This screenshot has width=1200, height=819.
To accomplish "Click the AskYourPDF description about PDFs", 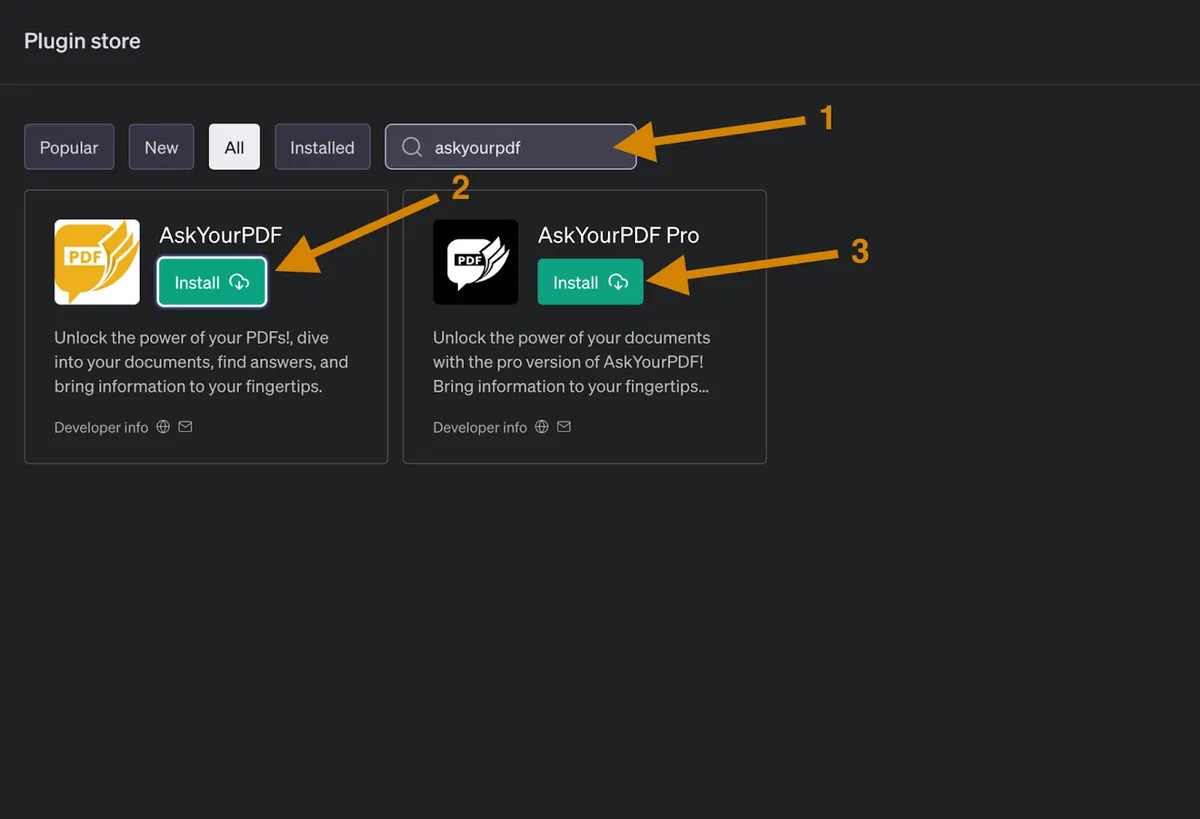I will pos(202,362).
